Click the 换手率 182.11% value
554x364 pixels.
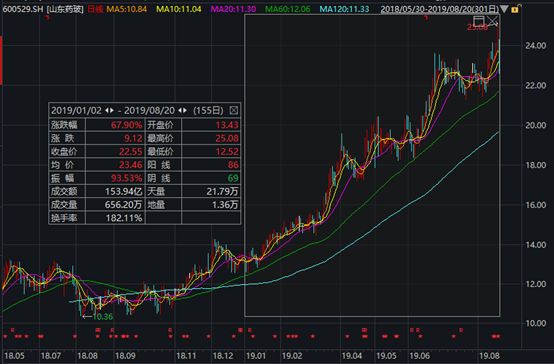124,218
